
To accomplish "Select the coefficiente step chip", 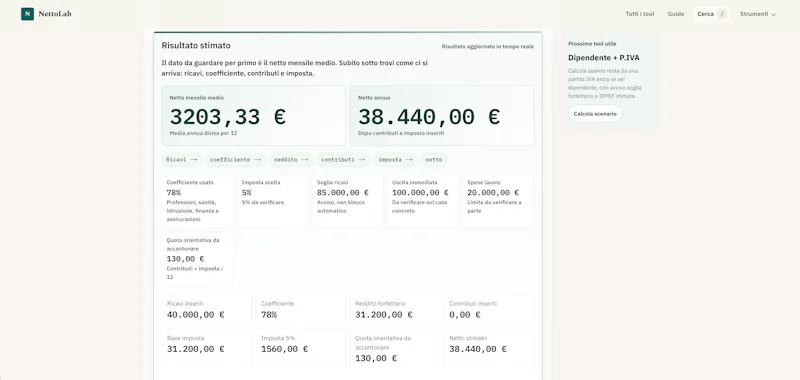I will tap(235, 160).
